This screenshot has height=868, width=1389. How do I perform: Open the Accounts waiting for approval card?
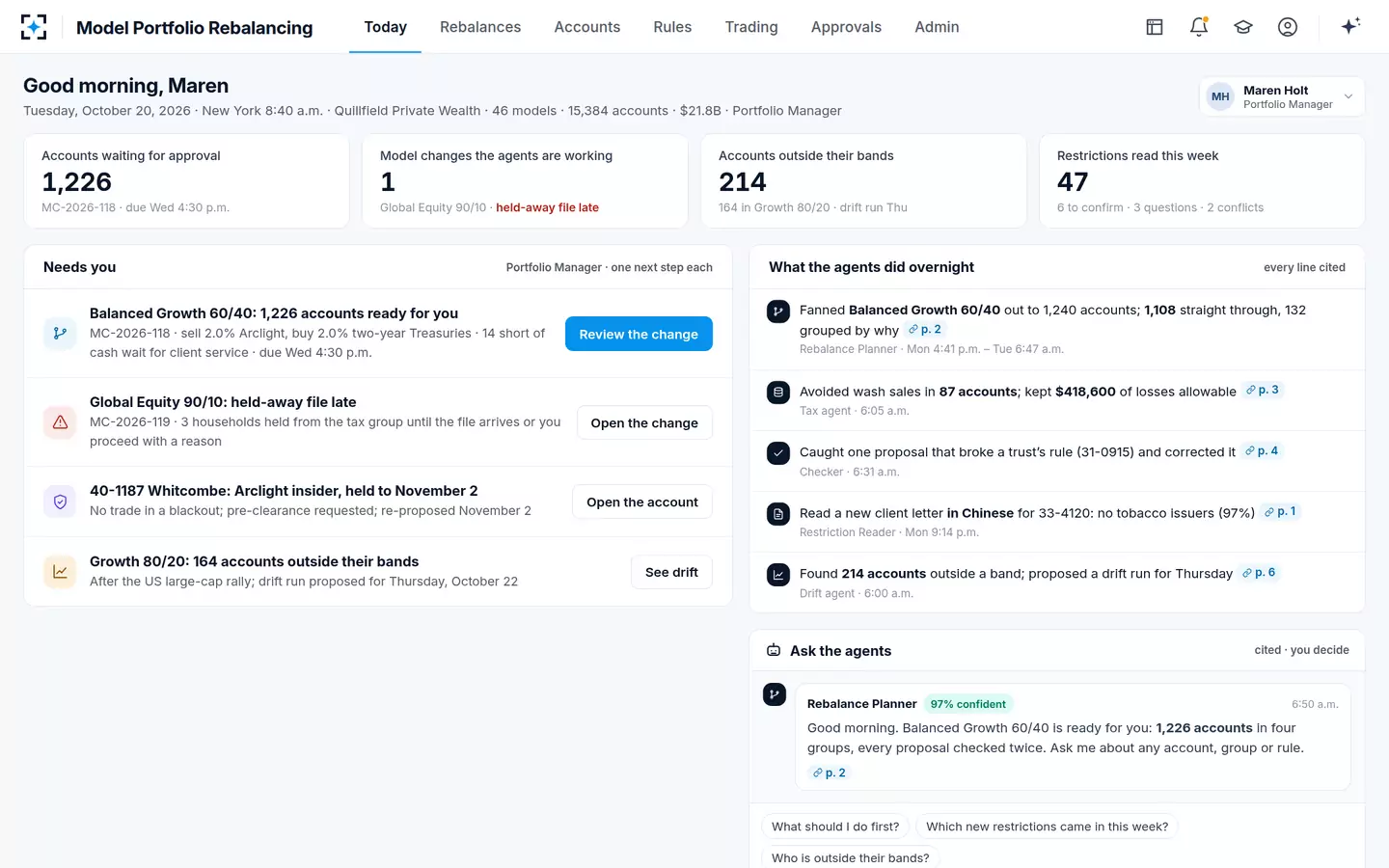pyautogui.click(x=186, y=181)
